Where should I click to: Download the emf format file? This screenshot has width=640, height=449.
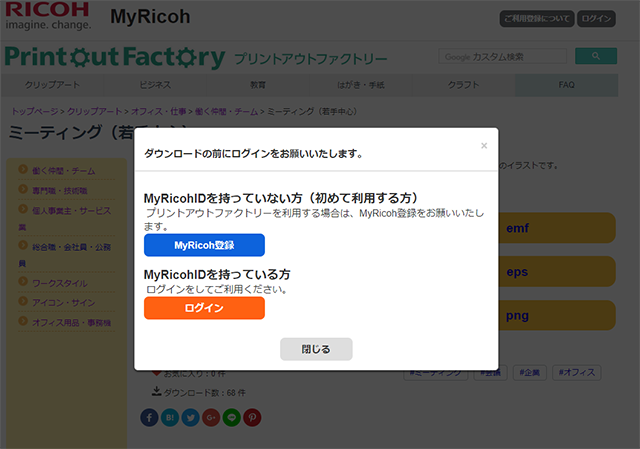click(x=557, y=228)
